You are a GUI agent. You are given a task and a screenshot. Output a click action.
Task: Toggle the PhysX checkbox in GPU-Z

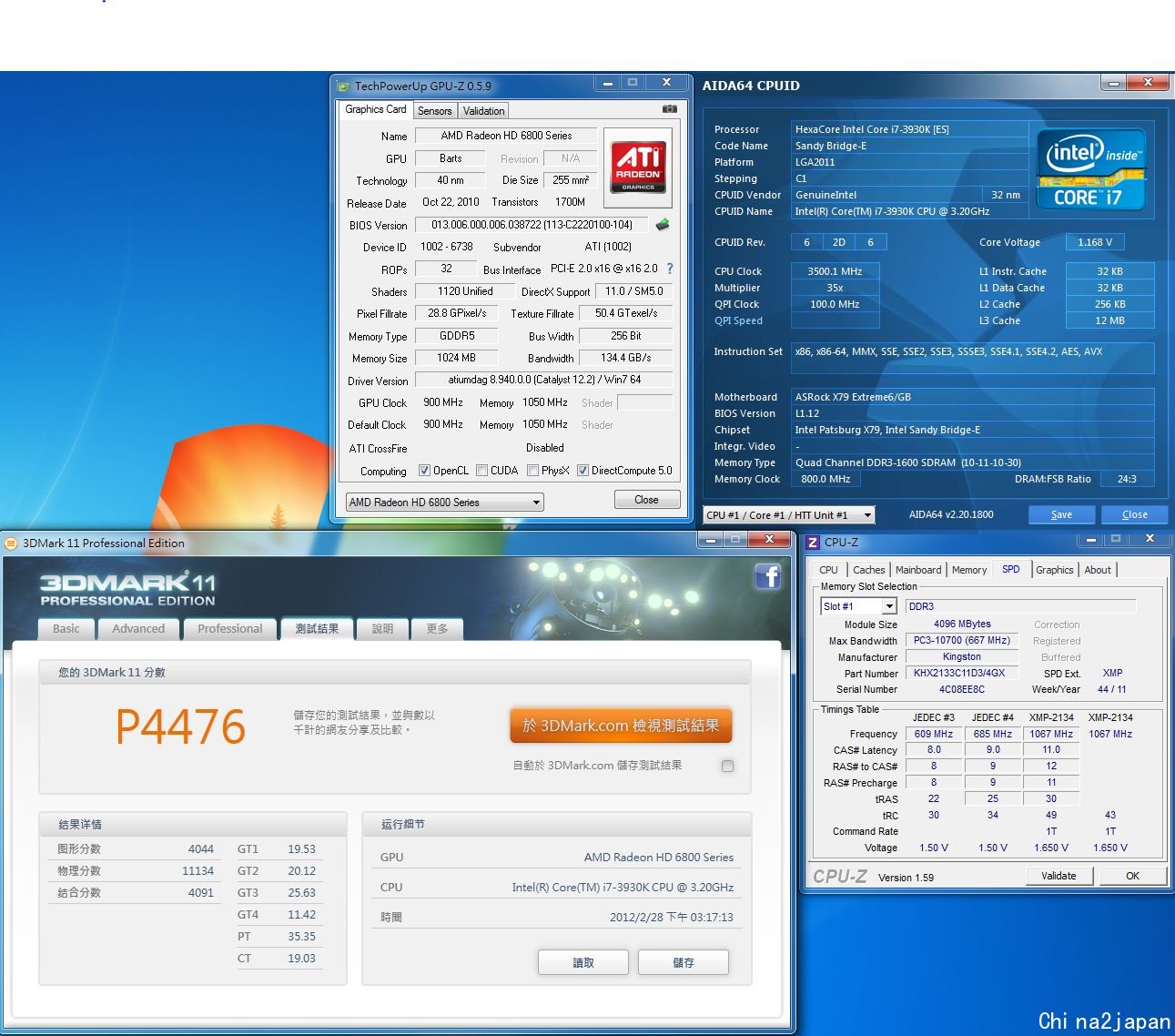pyautogui.click(x=532, y=471)
